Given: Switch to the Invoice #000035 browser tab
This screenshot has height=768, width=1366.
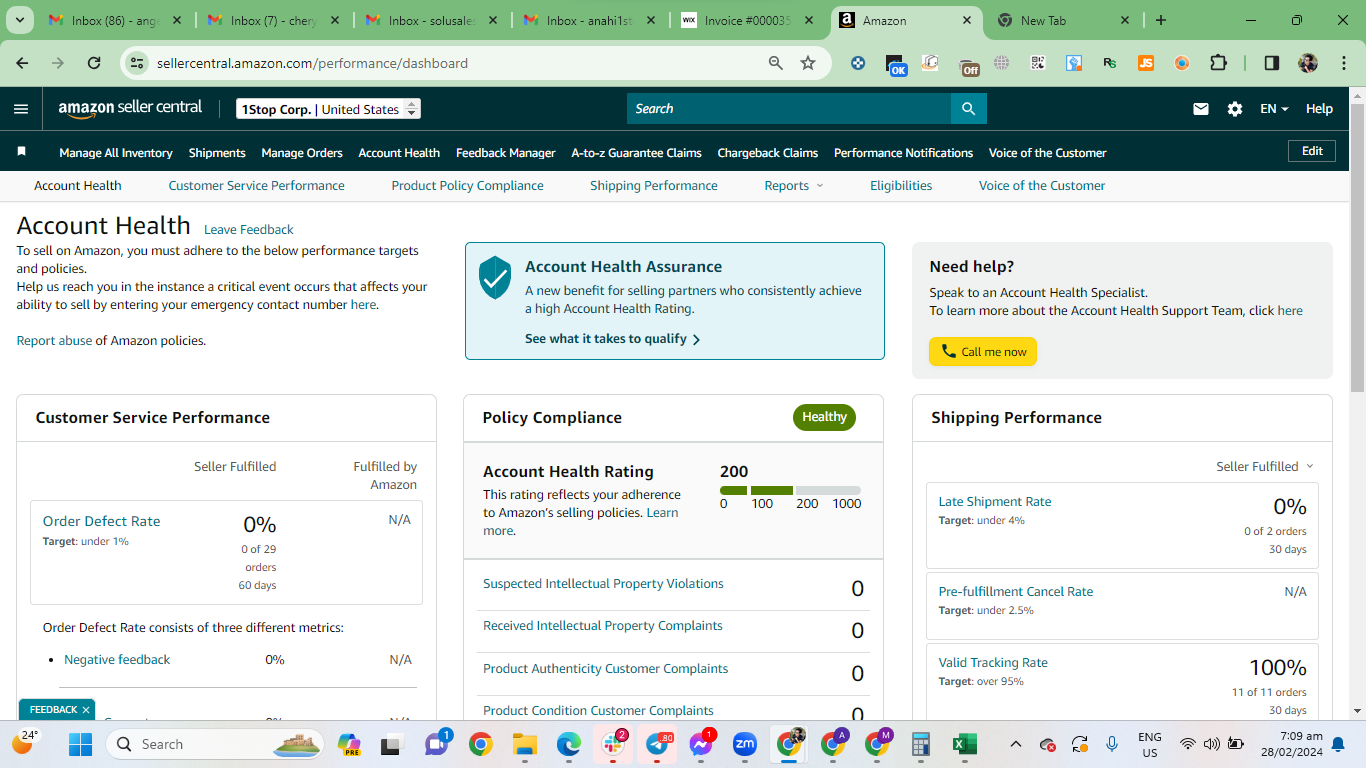Looking at the screenshot, I should point(745,20).
